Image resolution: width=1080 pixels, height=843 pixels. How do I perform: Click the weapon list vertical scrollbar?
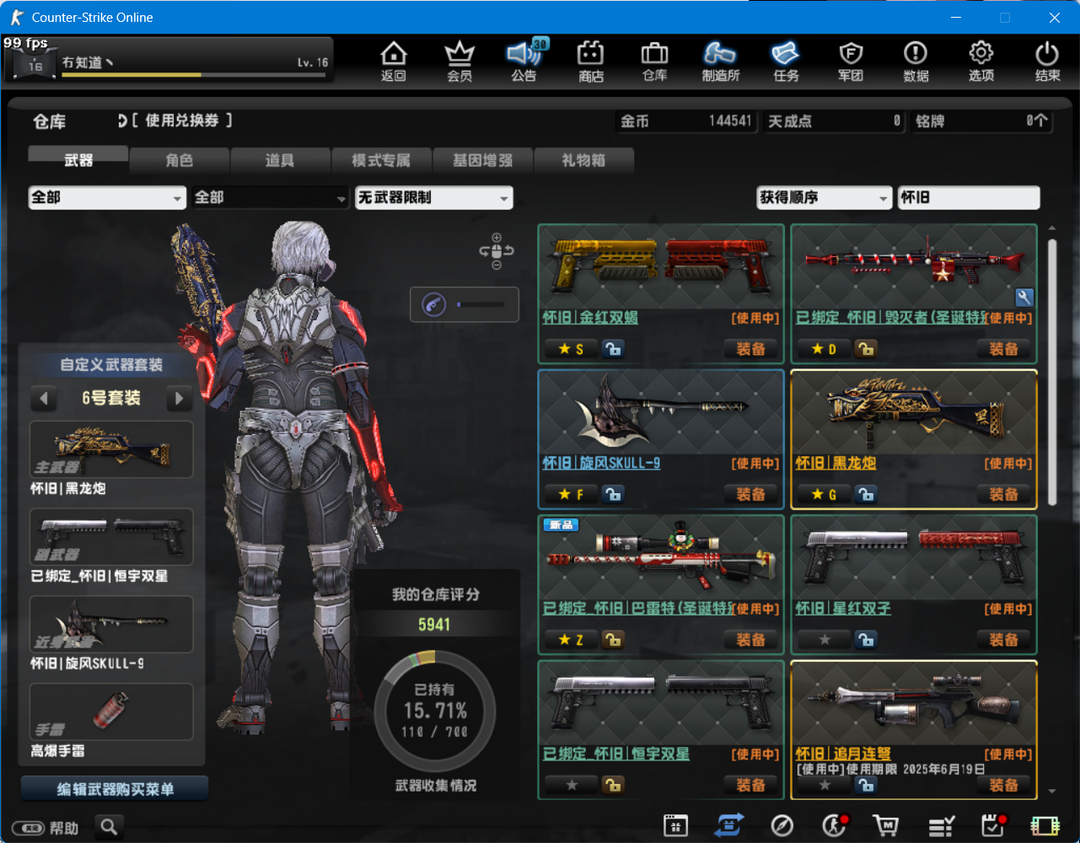tap(1052, 372)
